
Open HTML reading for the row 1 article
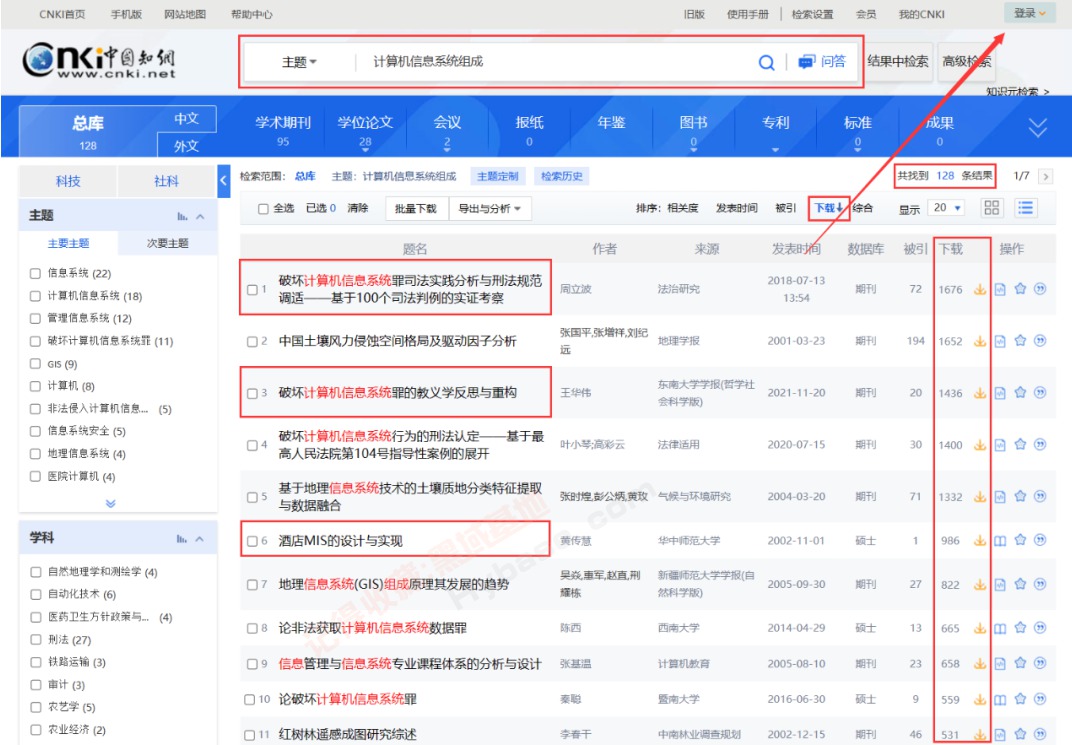pyautogui.click(x=1000, y=289)
